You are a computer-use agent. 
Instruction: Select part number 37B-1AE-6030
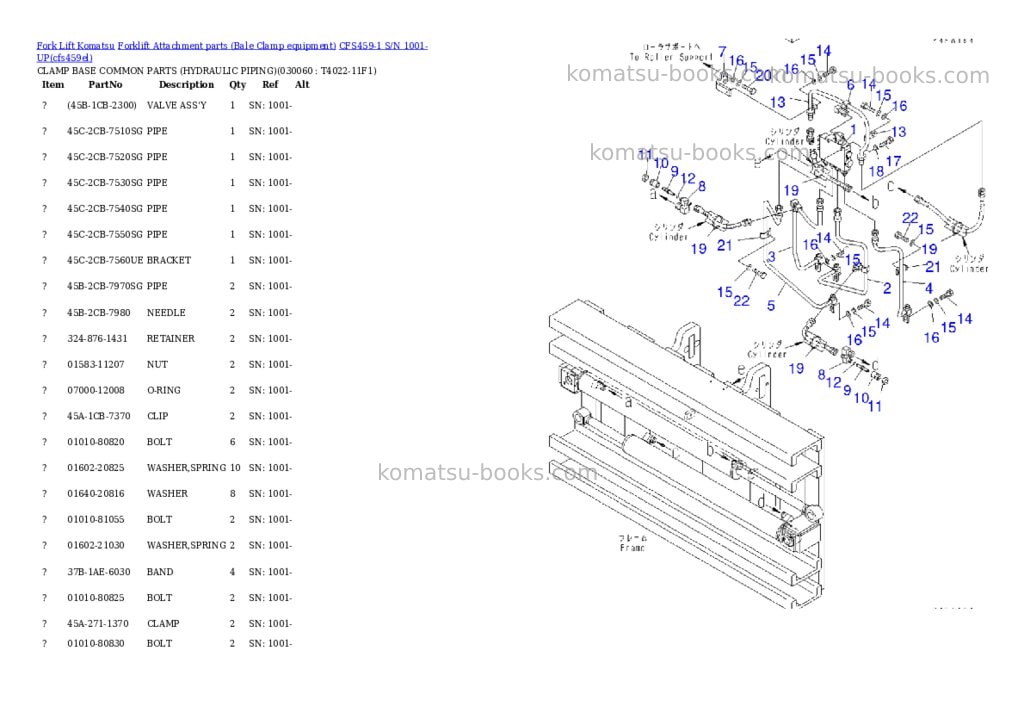click(x=99, y=572)
